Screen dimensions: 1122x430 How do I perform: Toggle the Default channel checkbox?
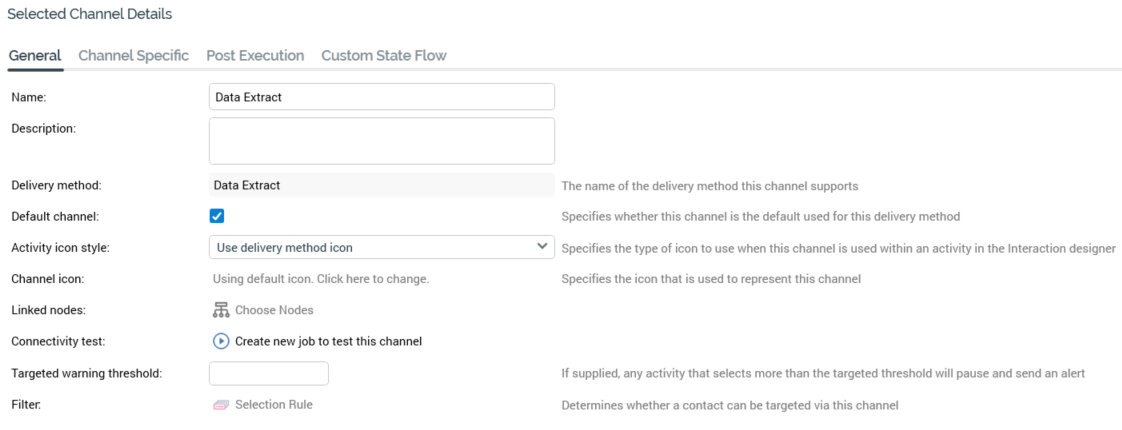click(217, 216)
